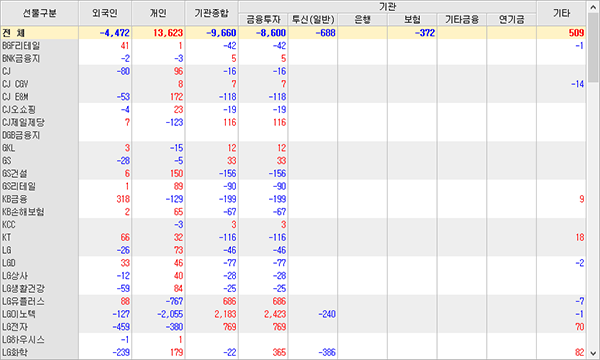Screen dimensions: 600x360
Task: Select the CJ제일제당 row
Action: click(x=293, y=122)
